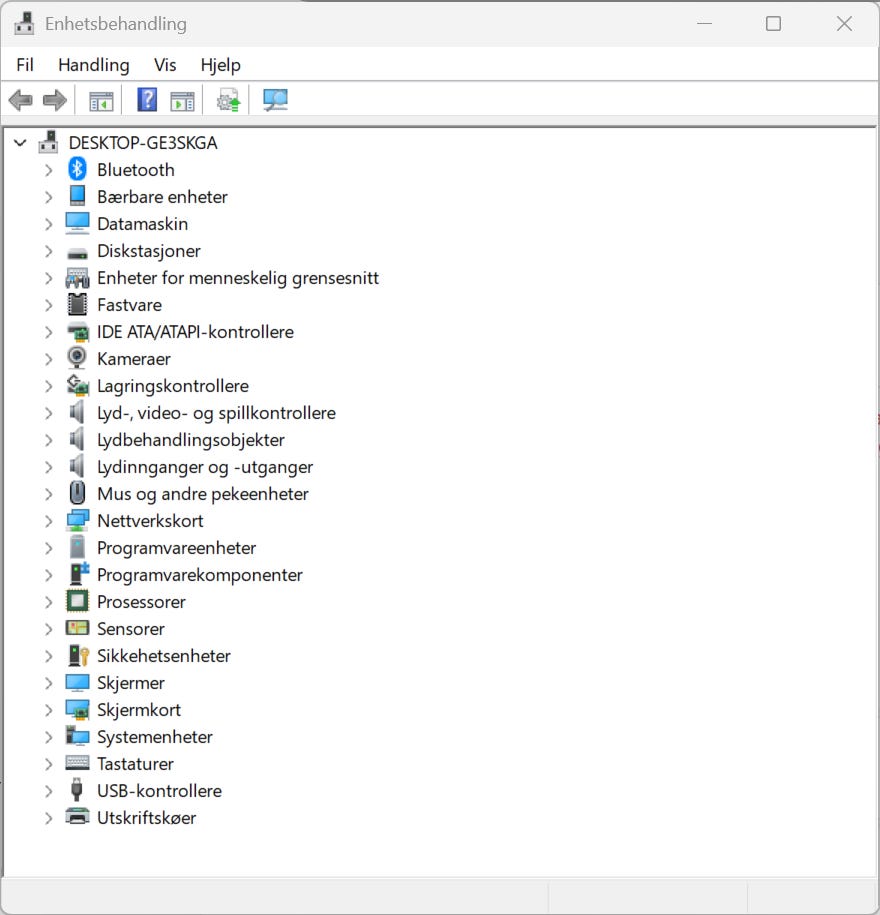Click the Utskriftskøer printer icon

coord(77,816)
